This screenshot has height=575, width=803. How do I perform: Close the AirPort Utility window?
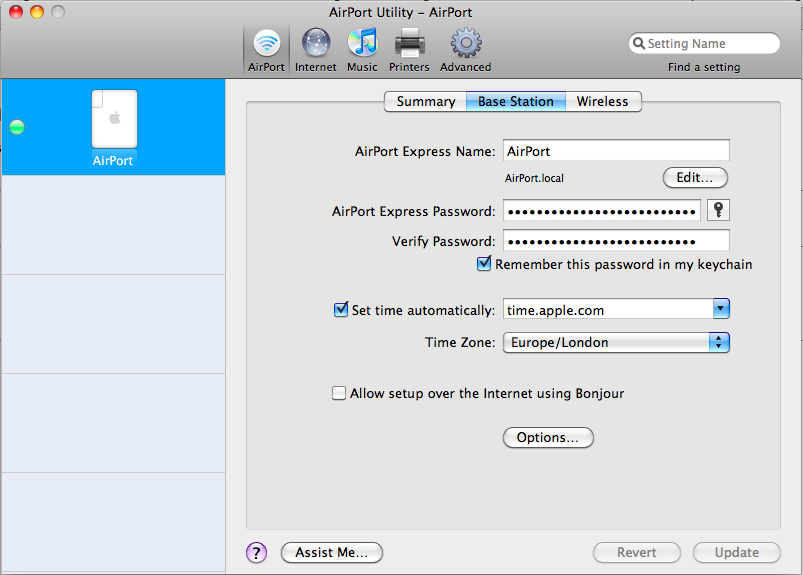pyautogui.click(x=16, y=12)
